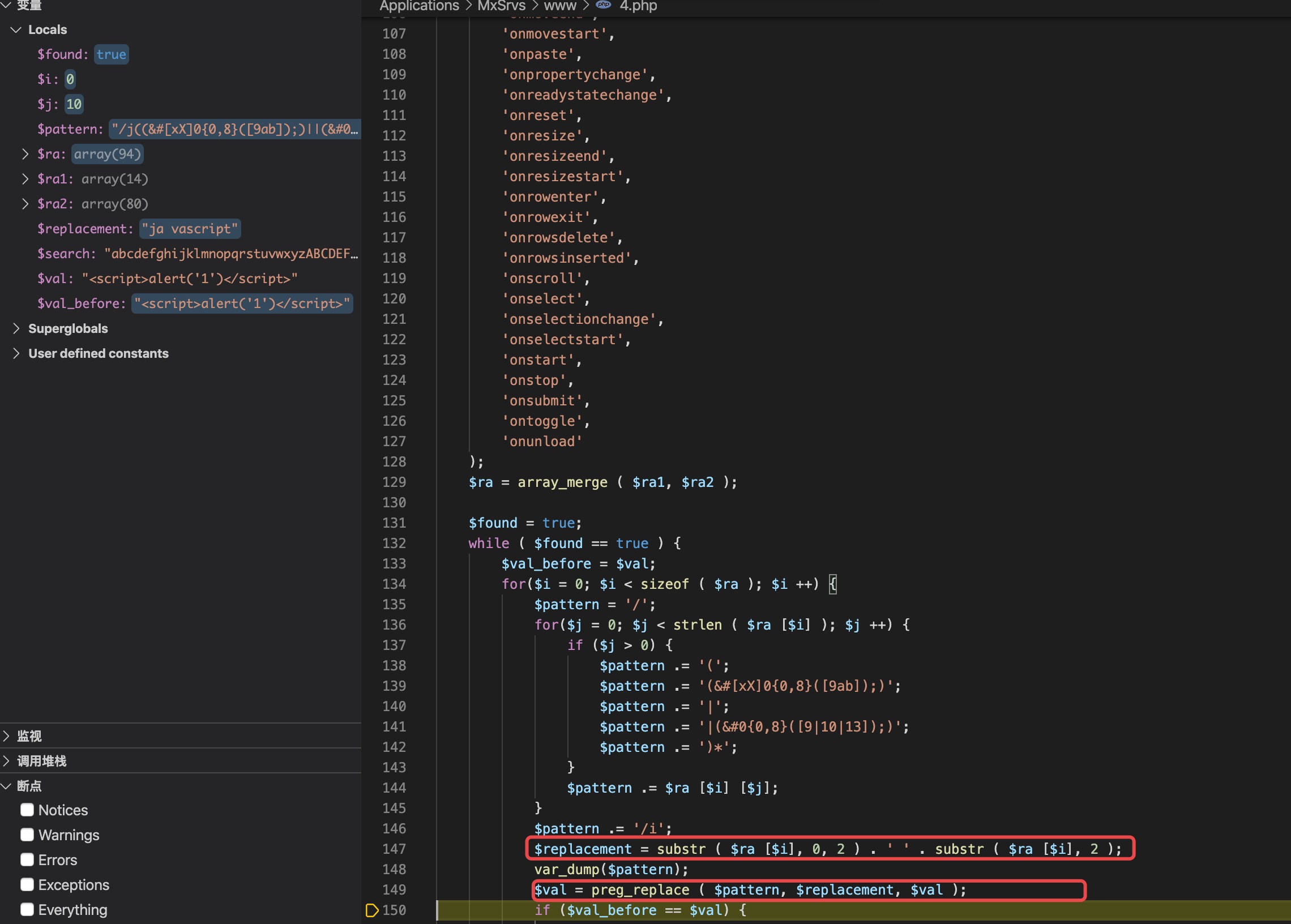Toggle the Errors breakpoint checkbox
The image size is (1291, 924).
point(27,859)
